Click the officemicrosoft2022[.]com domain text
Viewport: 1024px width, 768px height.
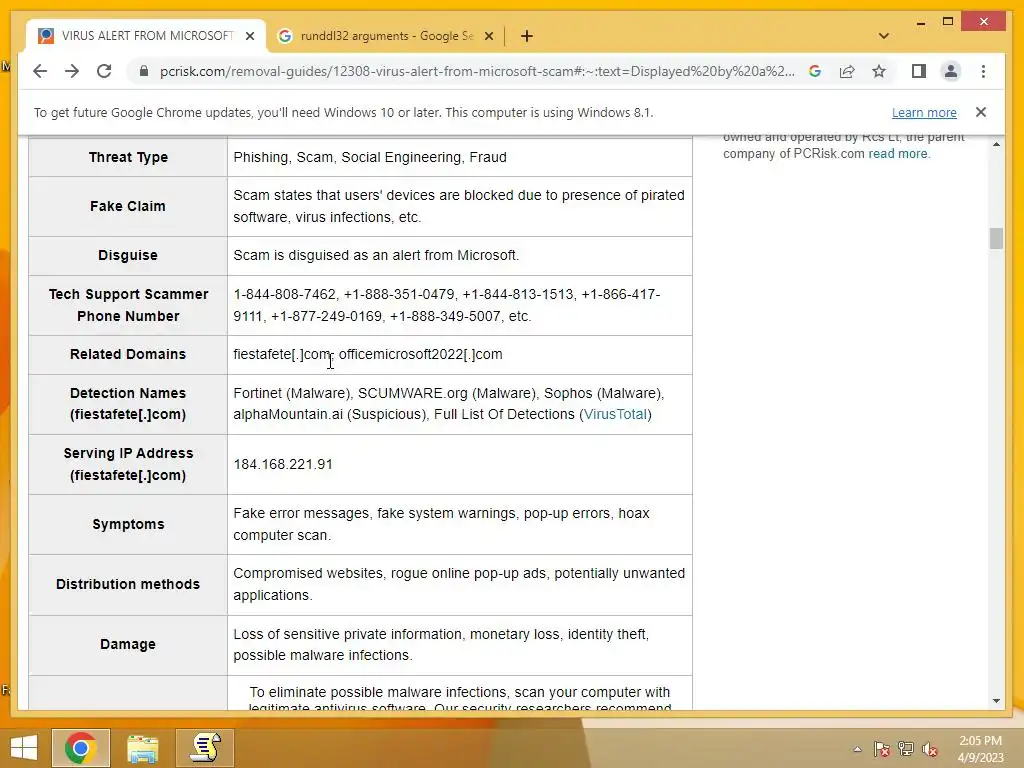[421, 354]
